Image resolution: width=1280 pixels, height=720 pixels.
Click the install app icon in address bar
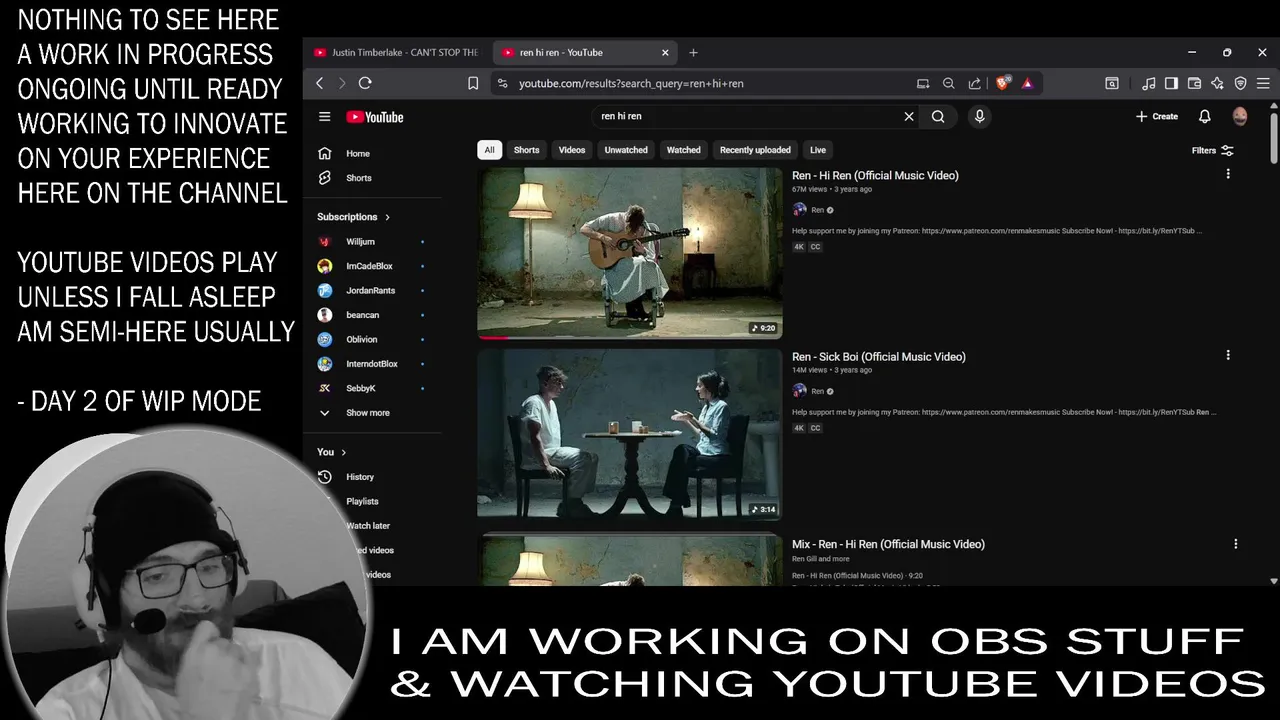point(923,84)
